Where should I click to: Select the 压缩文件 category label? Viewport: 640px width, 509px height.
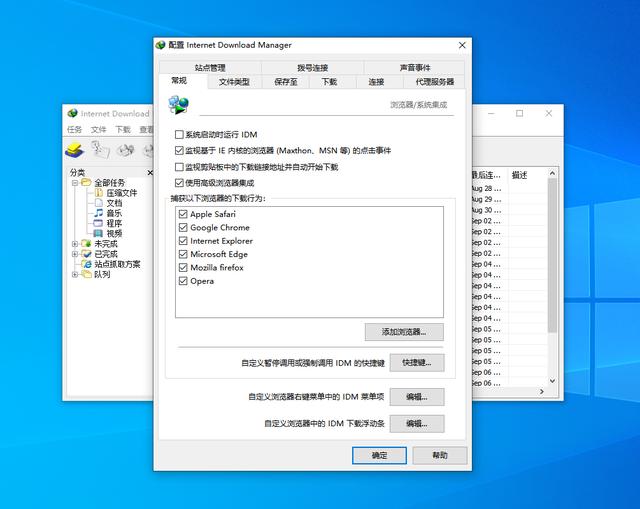pyautogui.click(x=122, y=193)
